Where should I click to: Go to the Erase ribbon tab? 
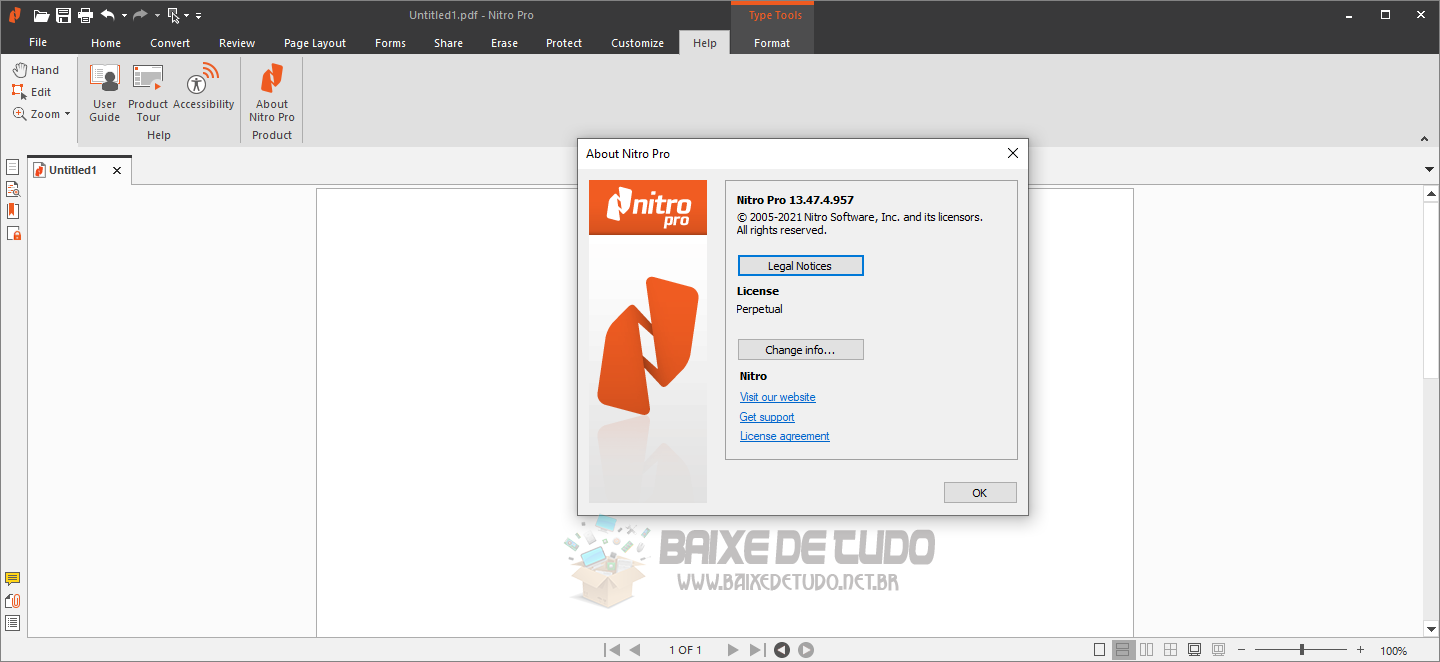click(504, 43)
